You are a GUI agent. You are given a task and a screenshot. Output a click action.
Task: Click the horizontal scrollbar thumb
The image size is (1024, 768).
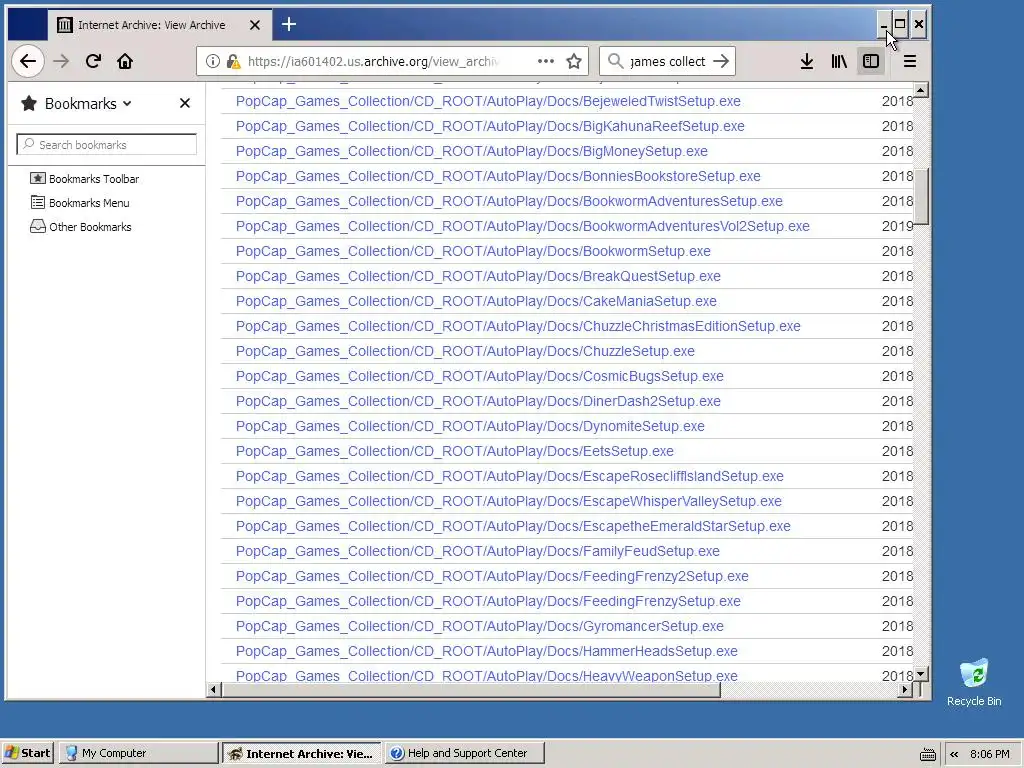tap(471, 689)
